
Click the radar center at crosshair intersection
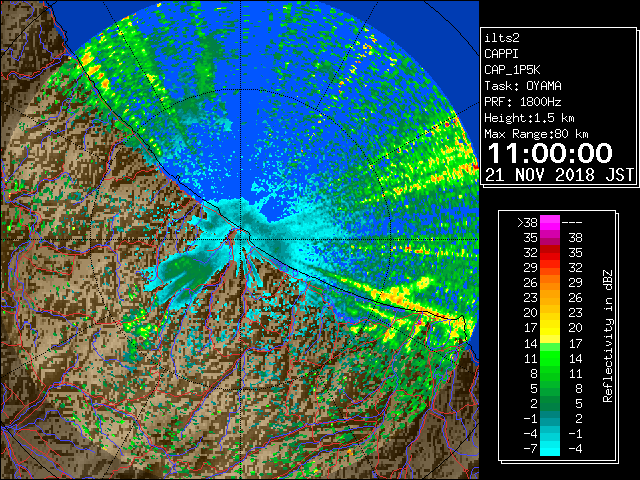coord(241,240)
